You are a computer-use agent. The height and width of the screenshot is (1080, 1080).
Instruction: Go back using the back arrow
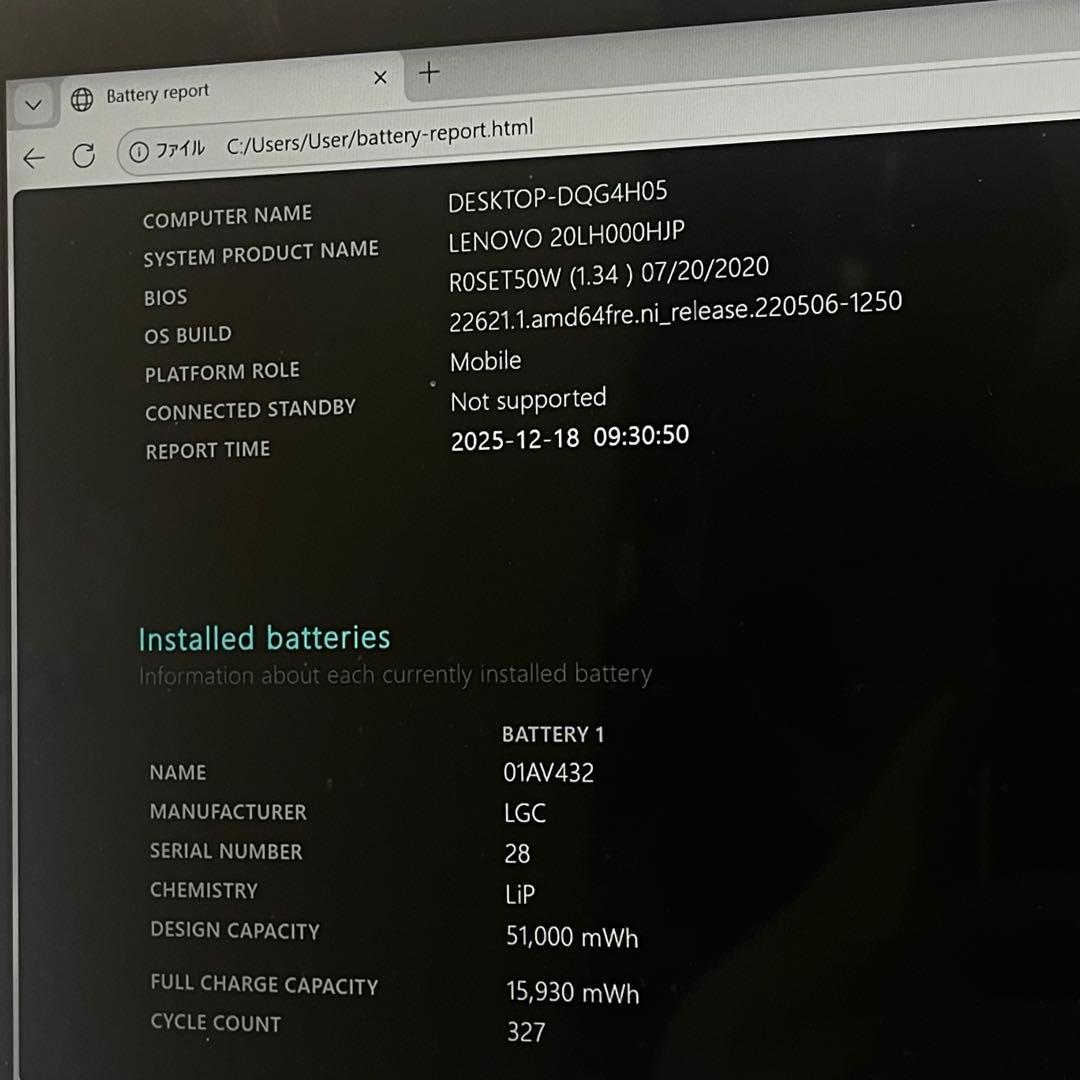coord(34,158)
